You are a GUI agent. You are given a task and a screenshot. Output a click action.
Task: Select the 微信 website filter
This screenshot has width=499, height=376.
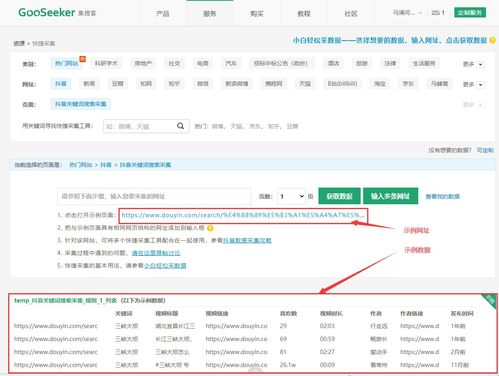202,84
